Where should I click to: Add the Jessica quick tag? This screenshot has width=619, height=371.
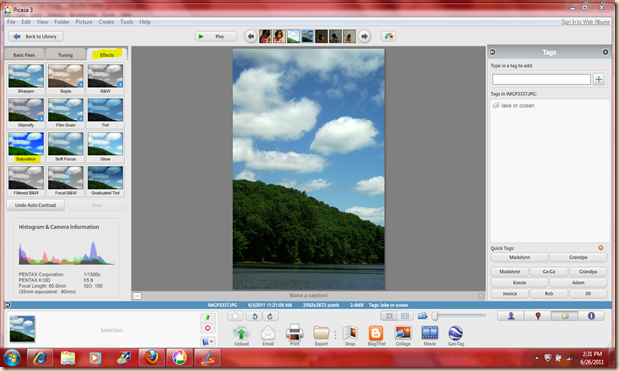[x=510, y=294]
